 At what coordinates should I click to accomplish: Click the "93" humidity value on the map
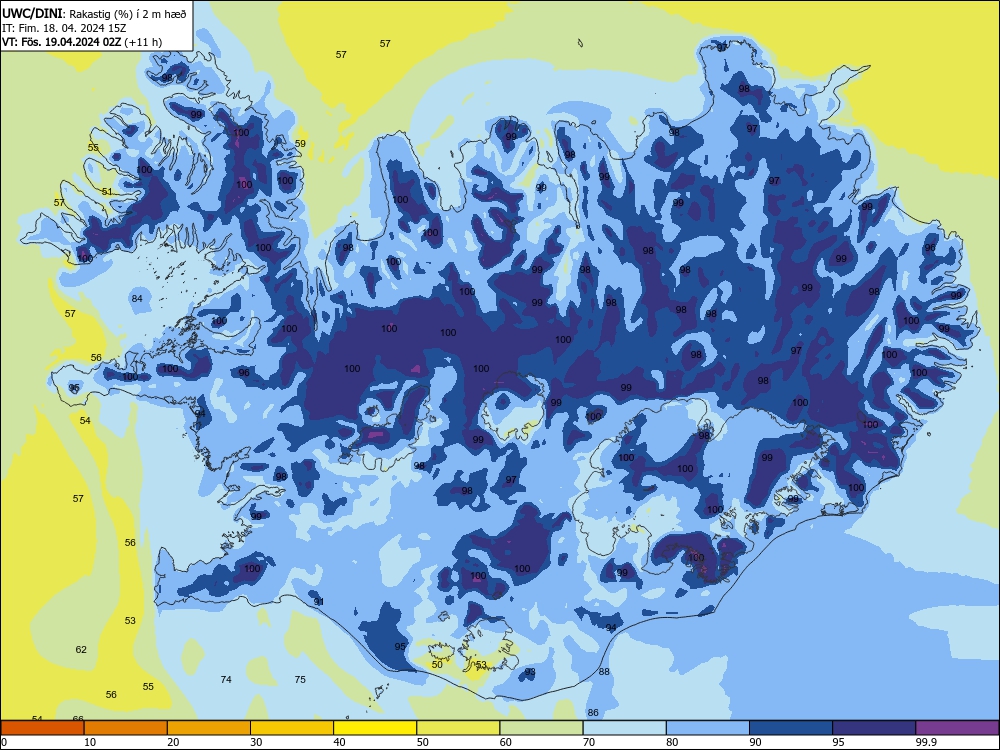tap(530, 672)
